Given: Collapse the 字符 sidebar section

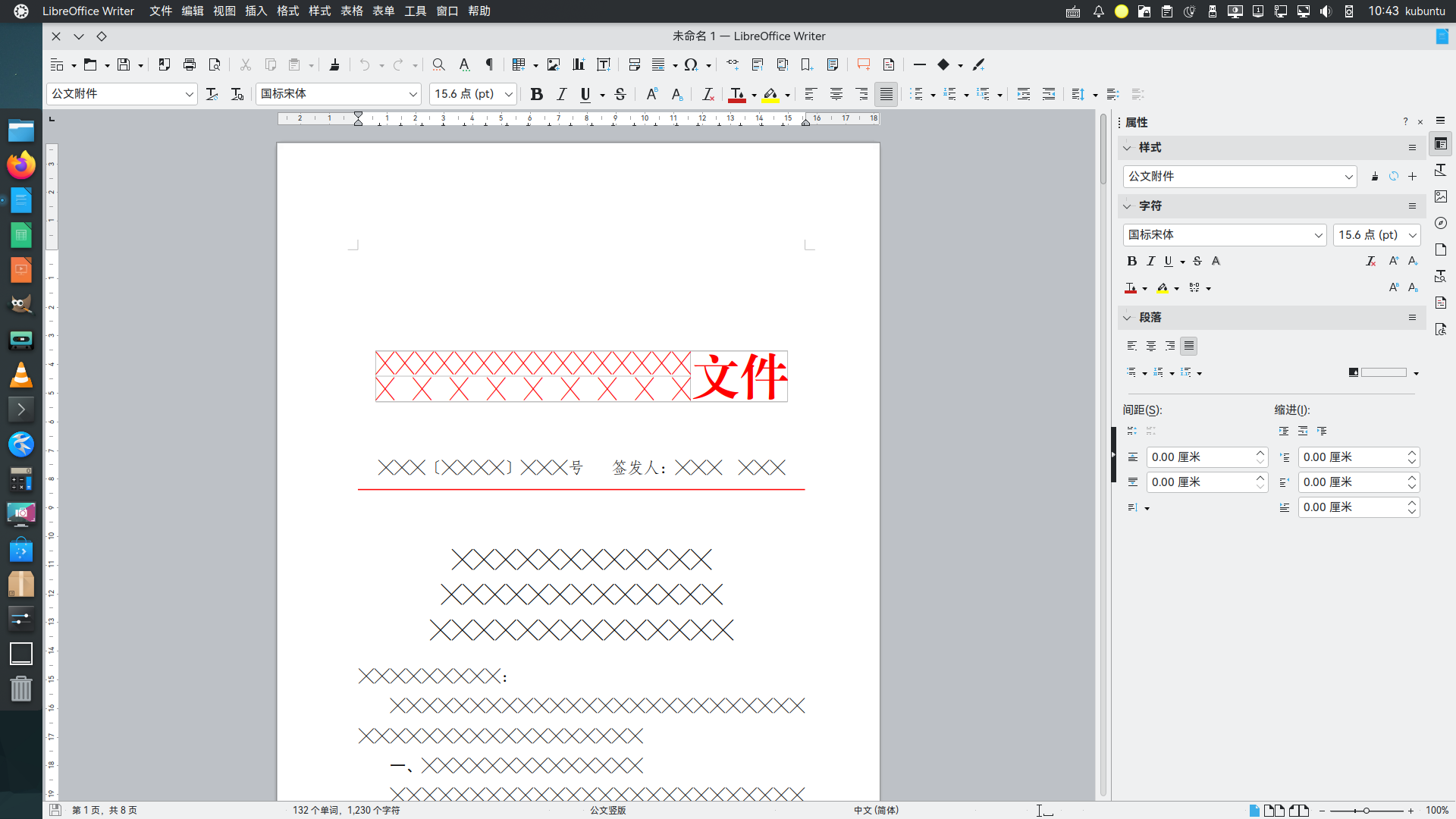Looking at the screenshot, I should [x=1127, y=206].
